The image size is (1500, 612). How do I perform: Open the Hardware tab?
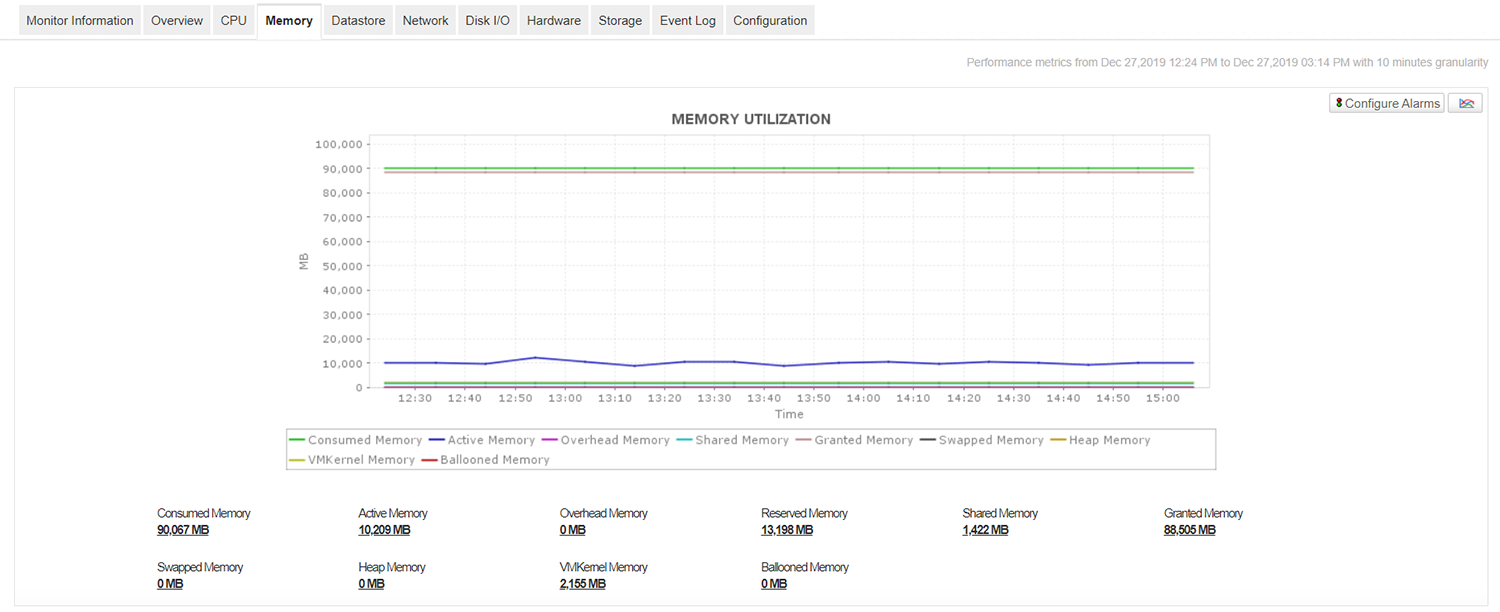pos(553,19)
